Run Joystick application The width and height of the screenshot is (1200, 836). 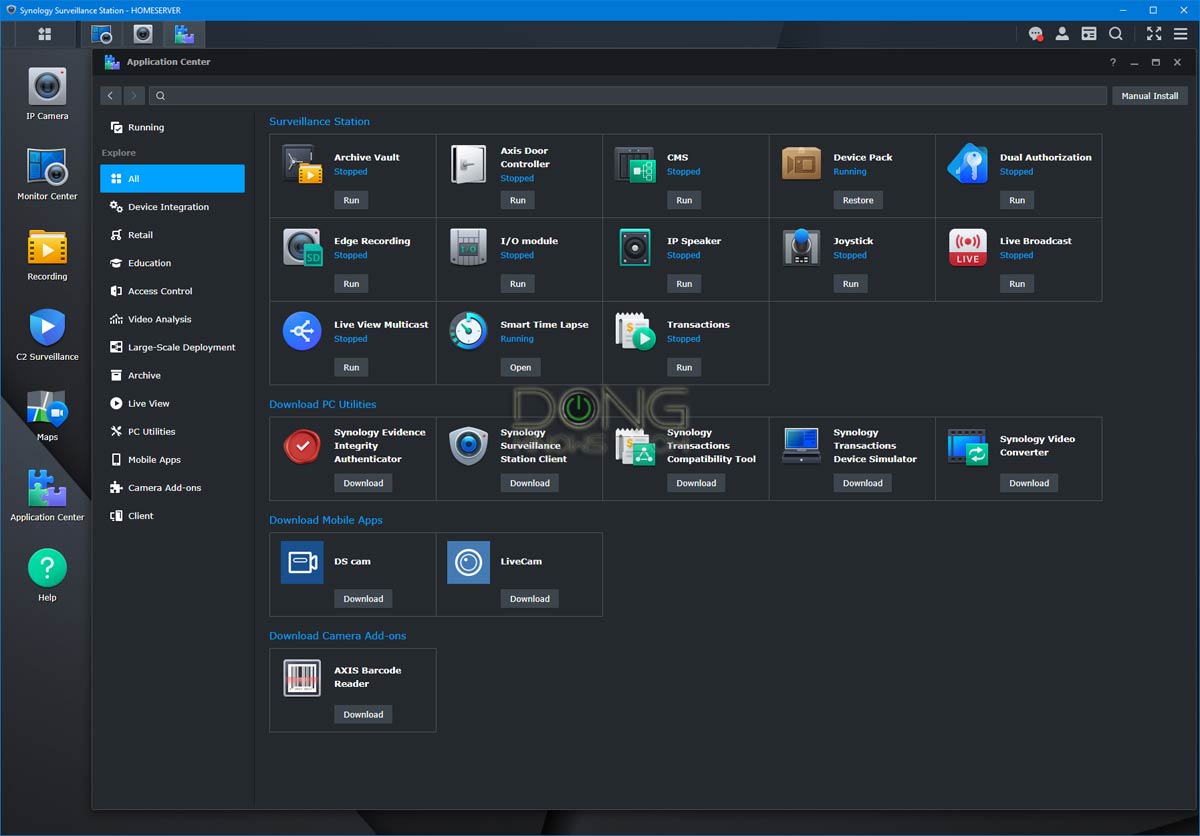pyautogui.click(x=851, y=284)
